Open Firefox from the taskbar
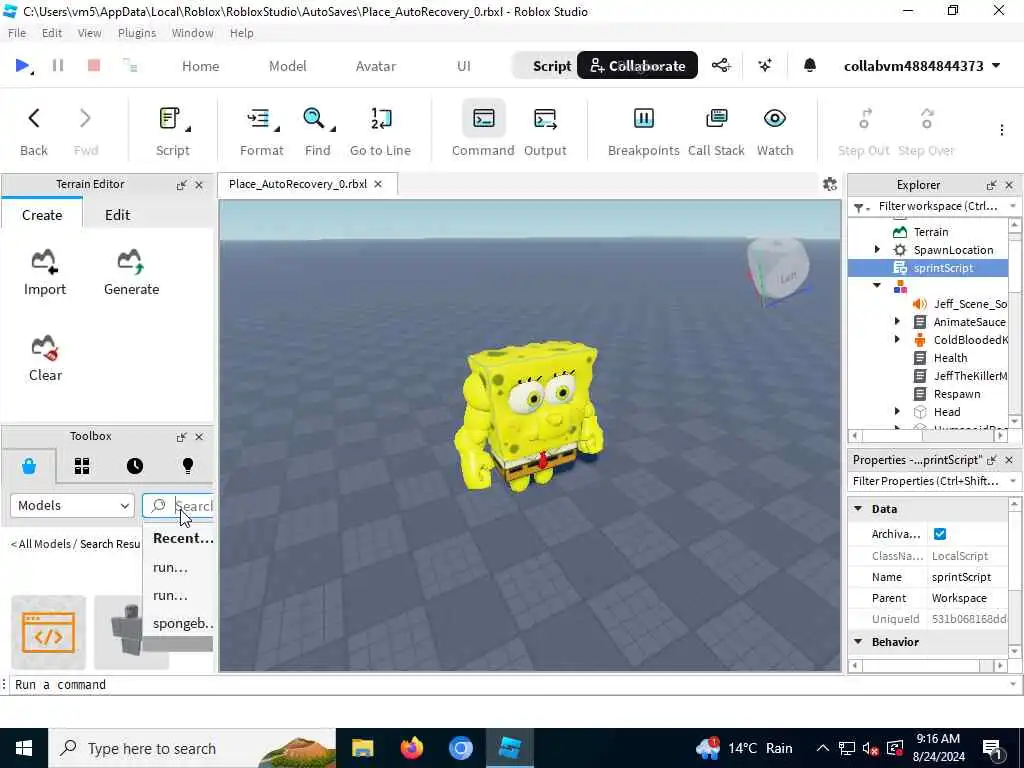The width and height of the screenshot is (1024, 768). 411,748
